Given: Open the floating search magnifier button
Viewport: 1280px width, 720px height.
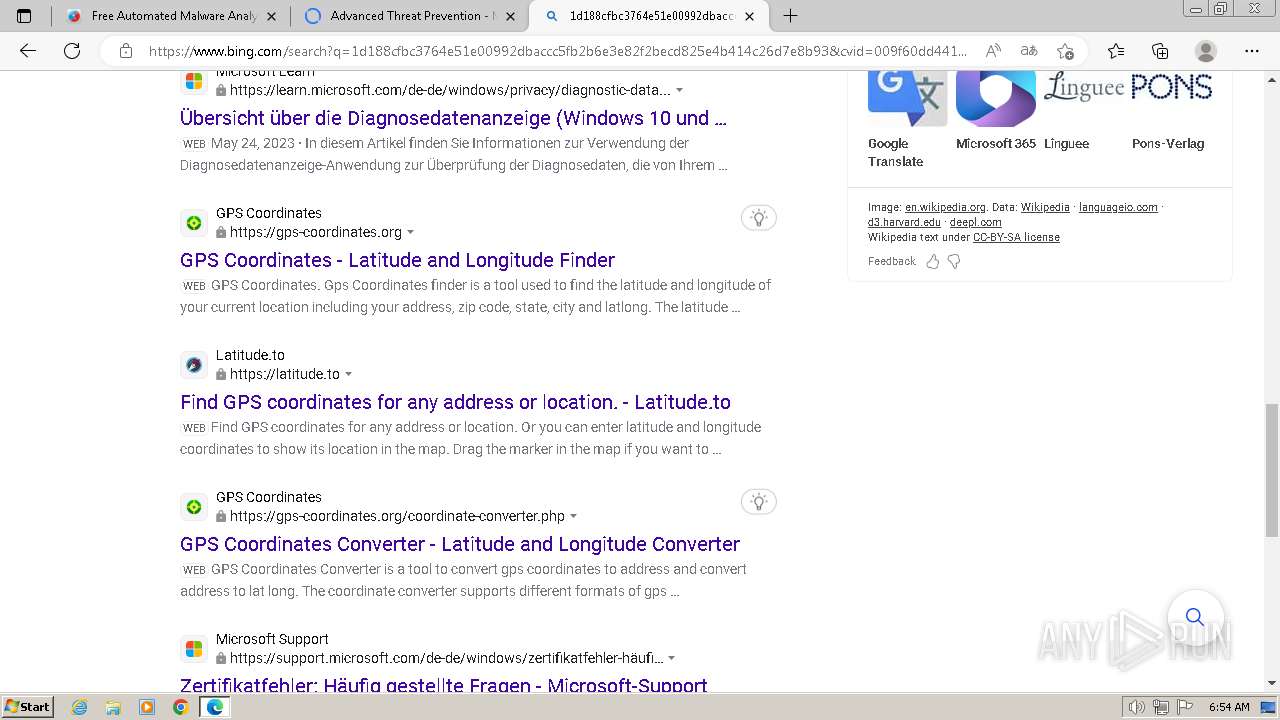Looking at the screenshot, I should (1195, 616).
